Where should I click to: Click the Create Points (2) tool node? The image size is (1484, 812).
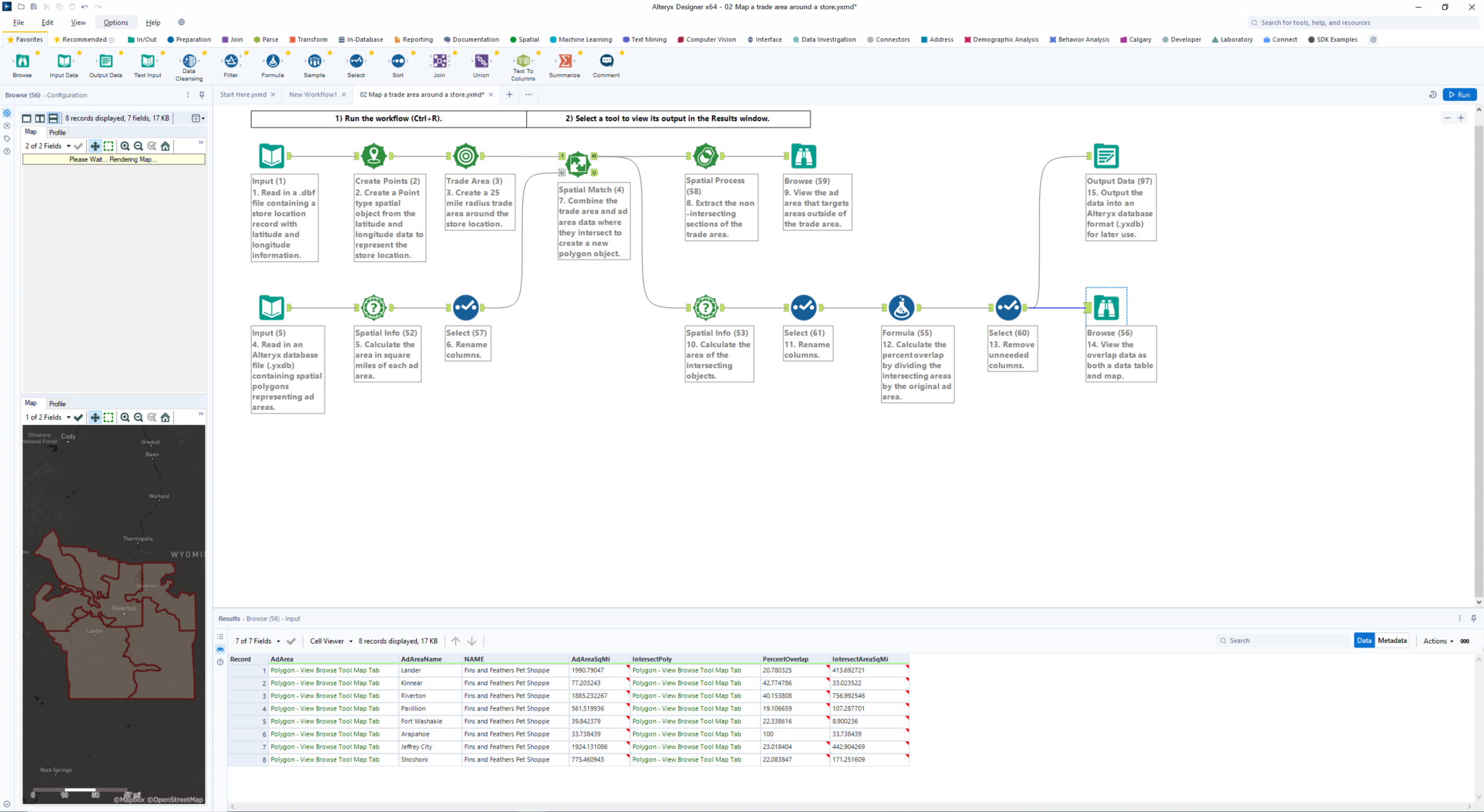[374, 156]
